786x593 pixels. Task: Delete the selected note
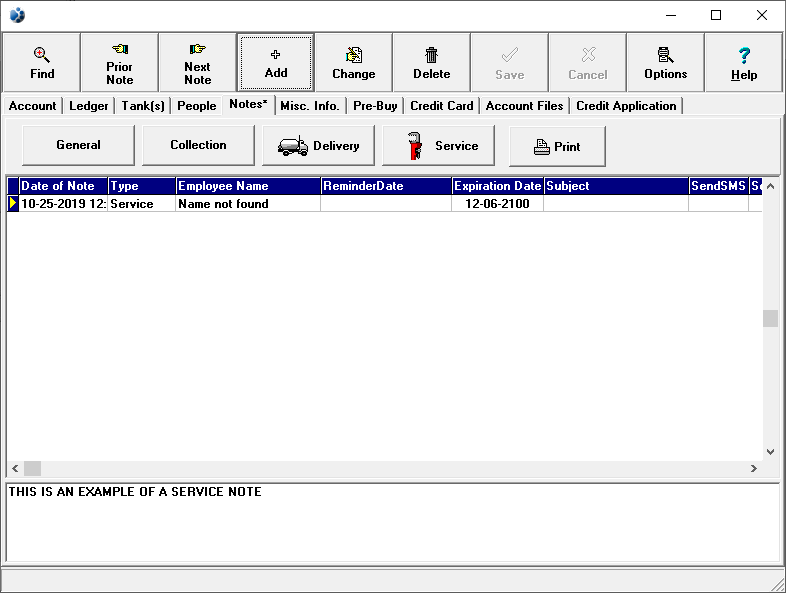tap(431, 63)
